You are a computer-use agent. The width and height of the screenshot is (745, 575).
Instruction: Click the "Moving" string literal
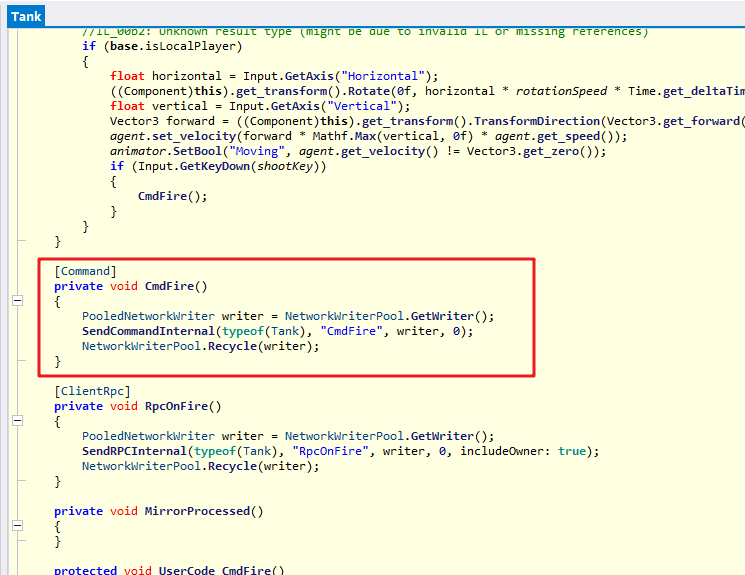point(257,151)
